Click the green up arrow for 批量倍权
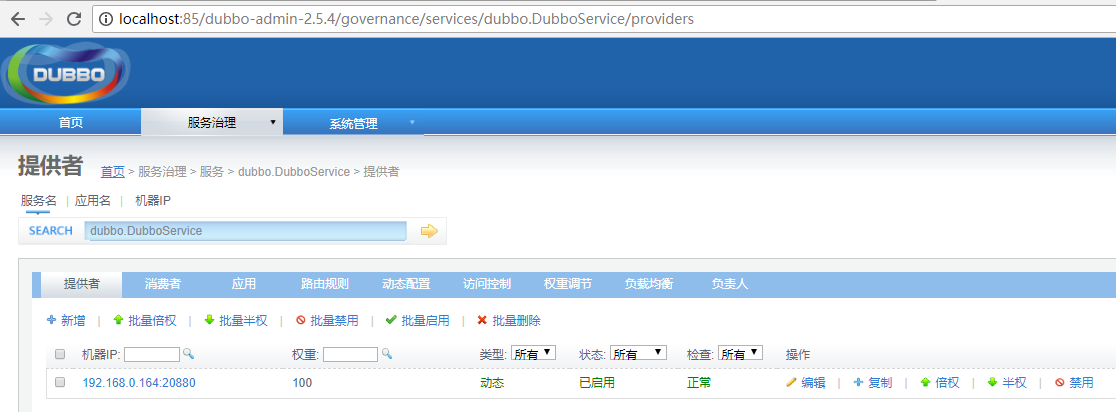Viewport: 1116px width, 412px height. click(118, 320)
